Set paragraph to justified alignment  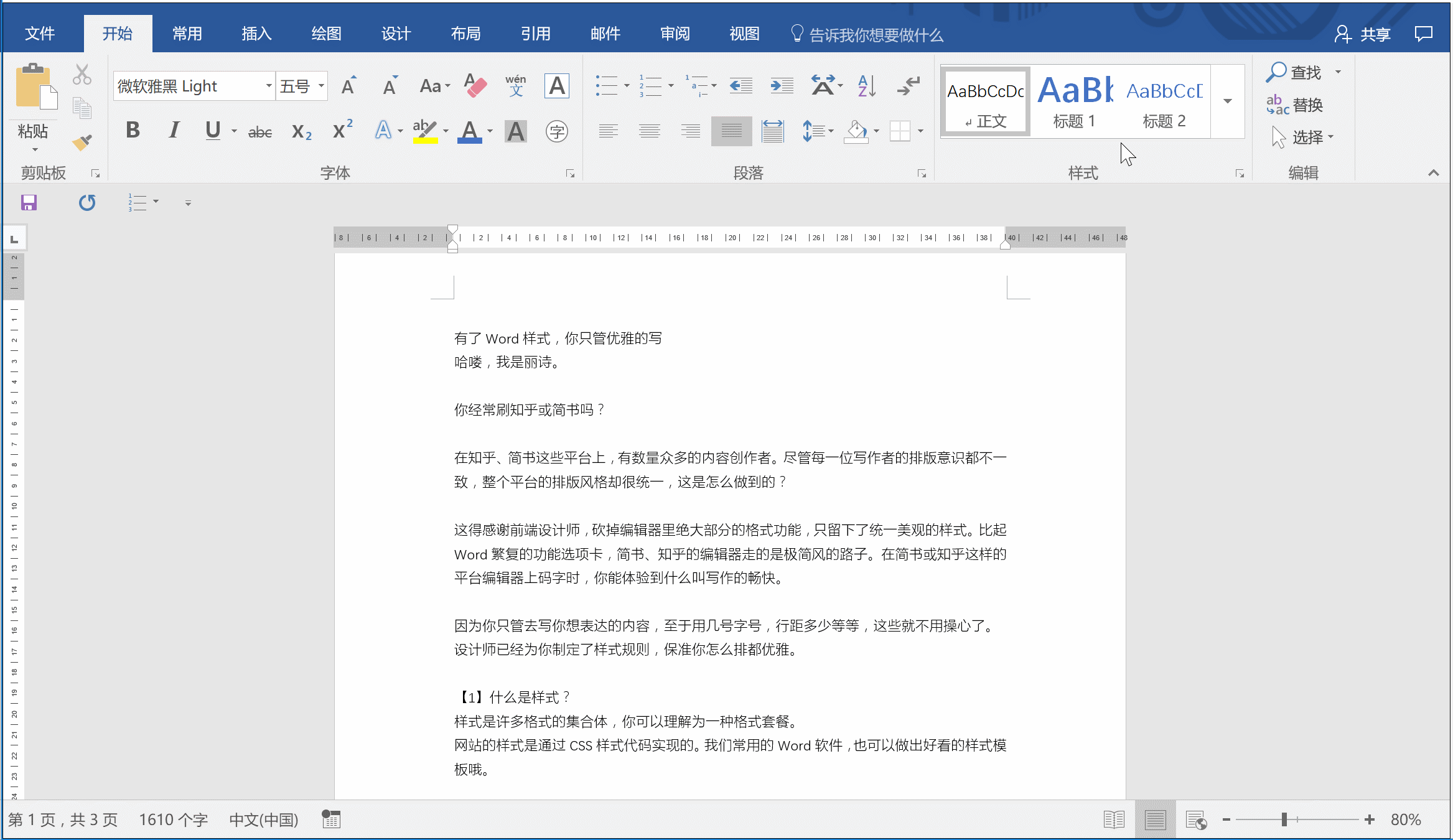(x=731, y=131)
